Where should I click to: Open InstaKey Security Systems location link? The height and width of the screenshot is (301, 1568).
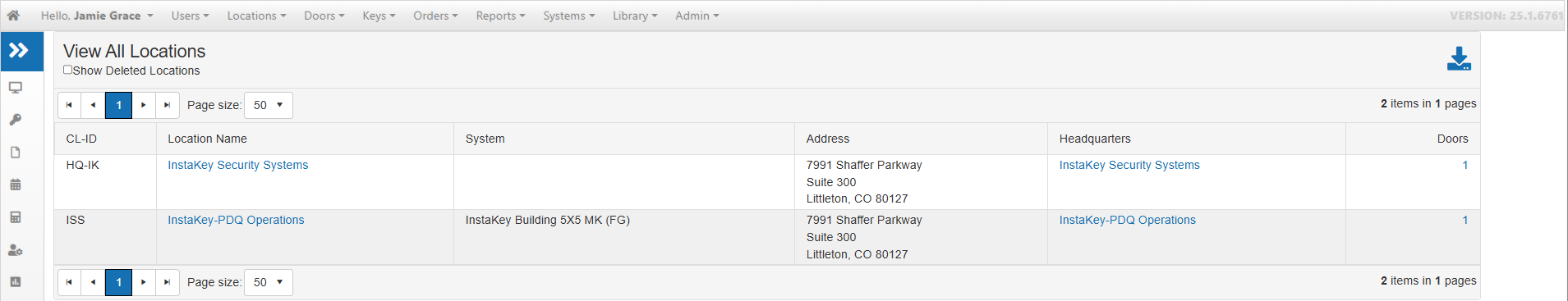[x=238, y=165]
